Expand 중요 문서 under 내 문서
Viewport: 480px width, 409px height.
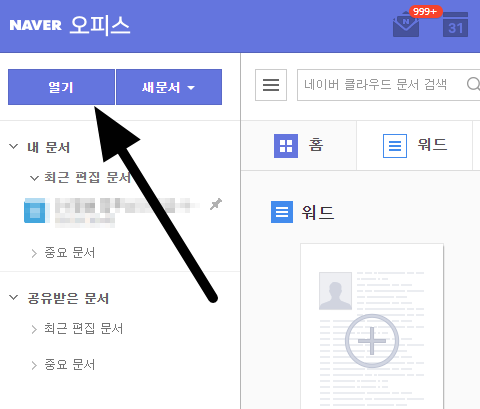point(34,253)
